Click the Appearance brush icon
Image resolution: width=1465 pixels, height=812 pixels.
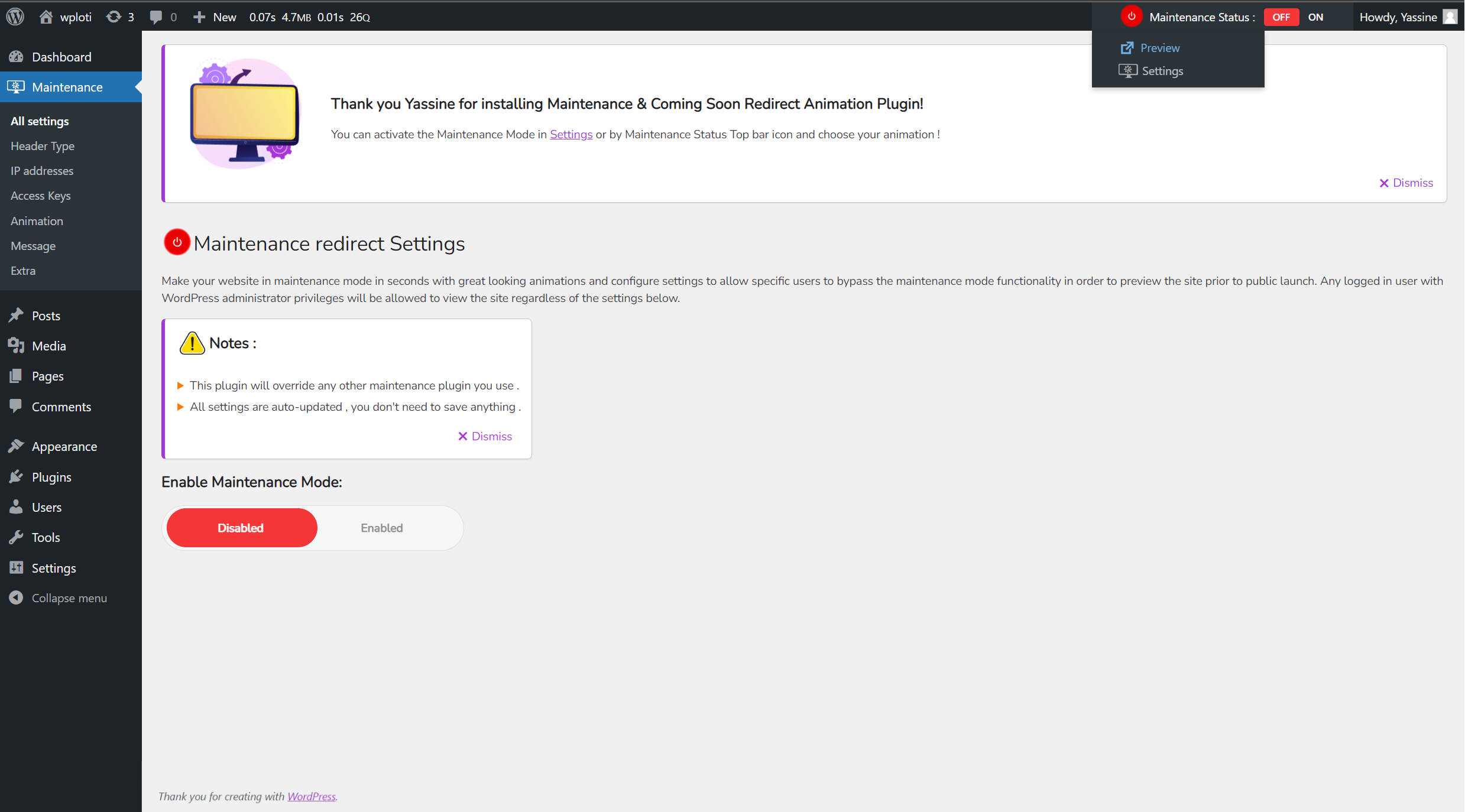(x=16, y=446)
